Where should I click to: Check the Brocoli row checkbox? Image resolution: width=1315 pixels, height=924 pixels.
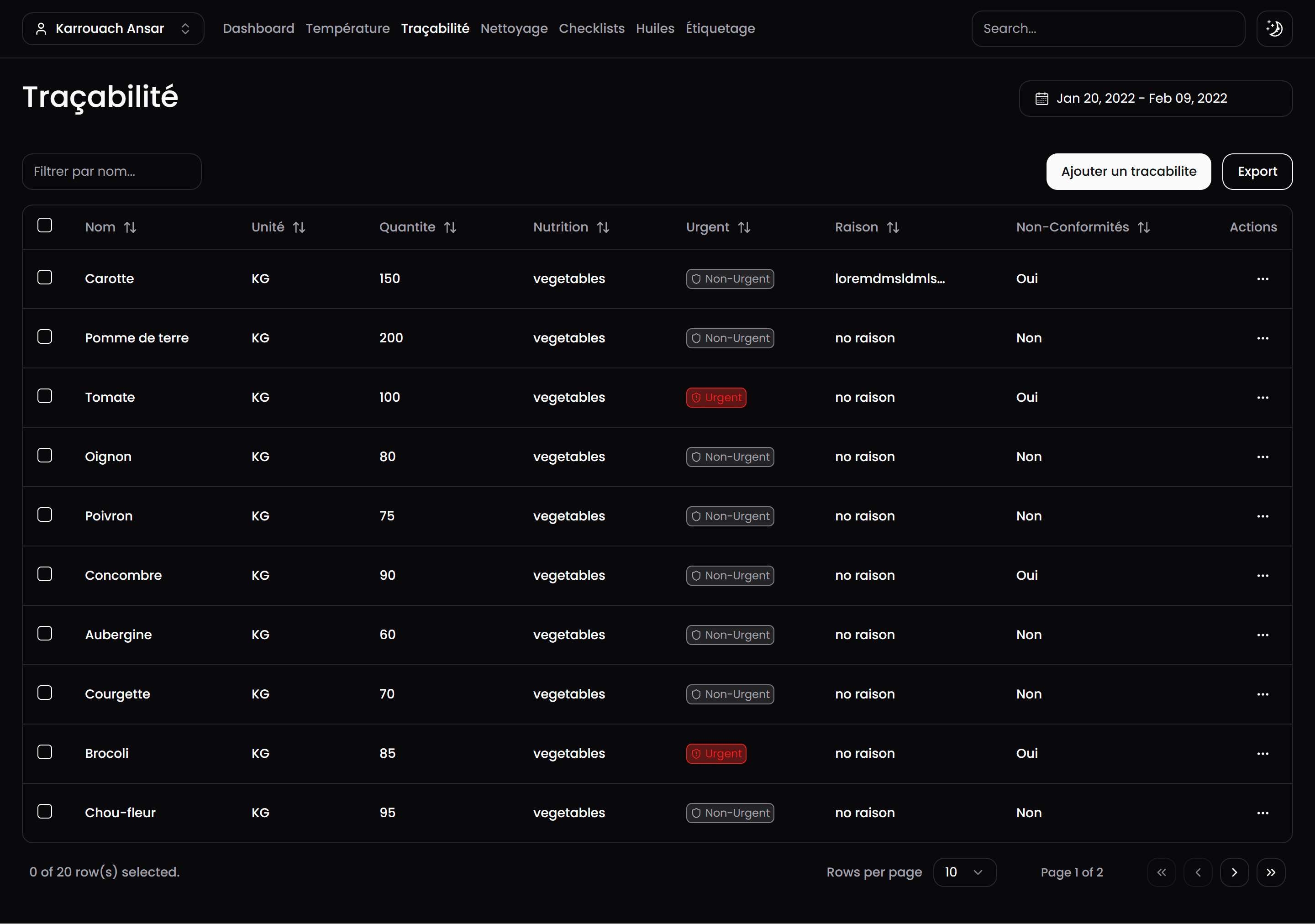tap(45, 752)
